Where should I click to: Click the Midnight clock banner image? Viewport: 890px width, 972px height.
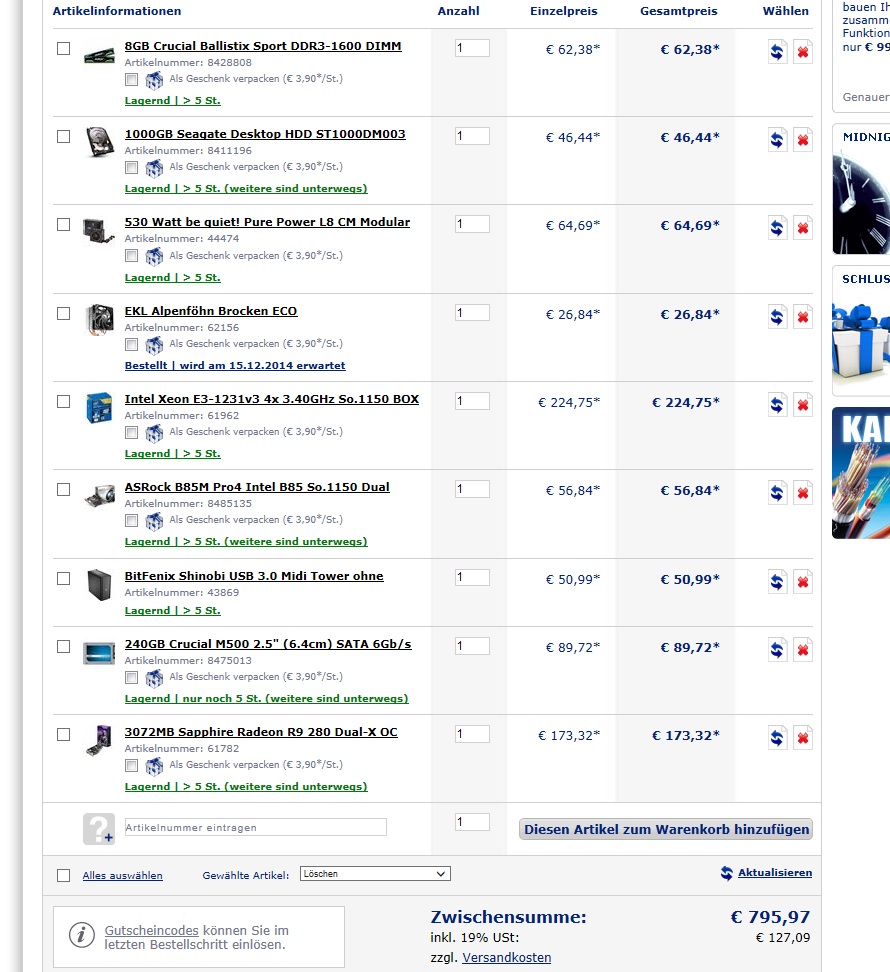pyautogui.click(x=861, y=203)
